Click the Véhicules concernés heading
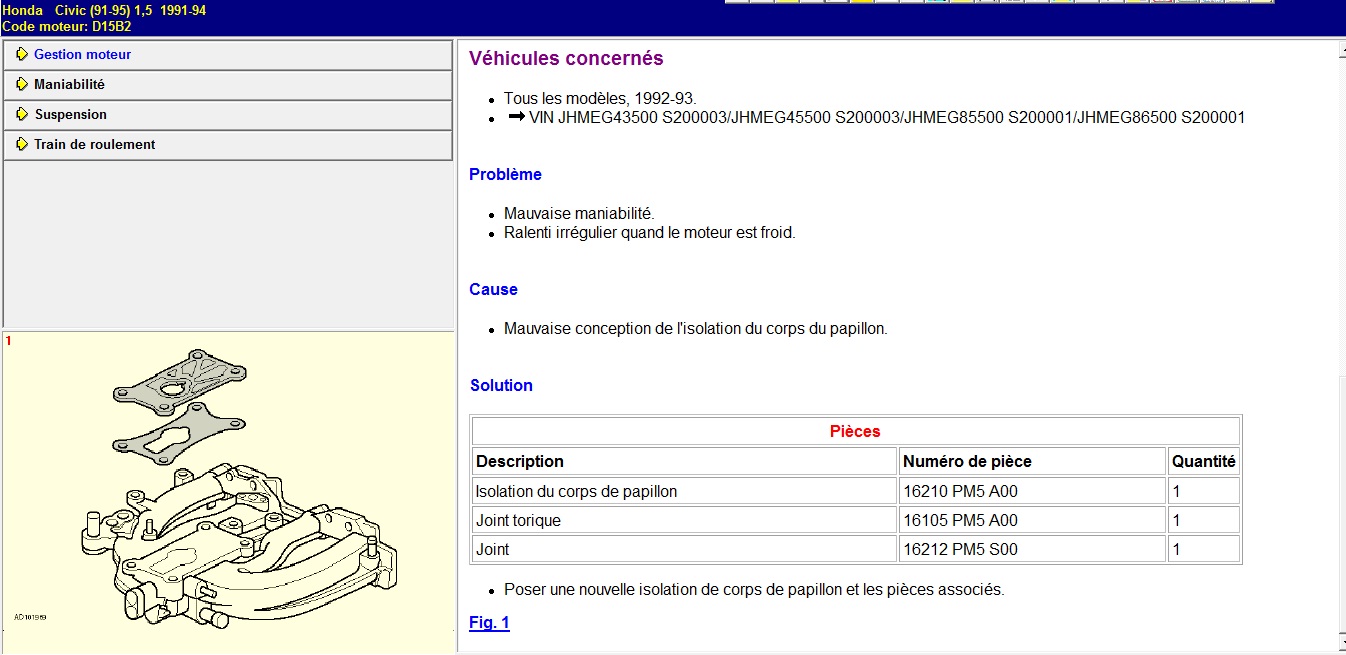1346x655 pixels. tap(566, 59)
